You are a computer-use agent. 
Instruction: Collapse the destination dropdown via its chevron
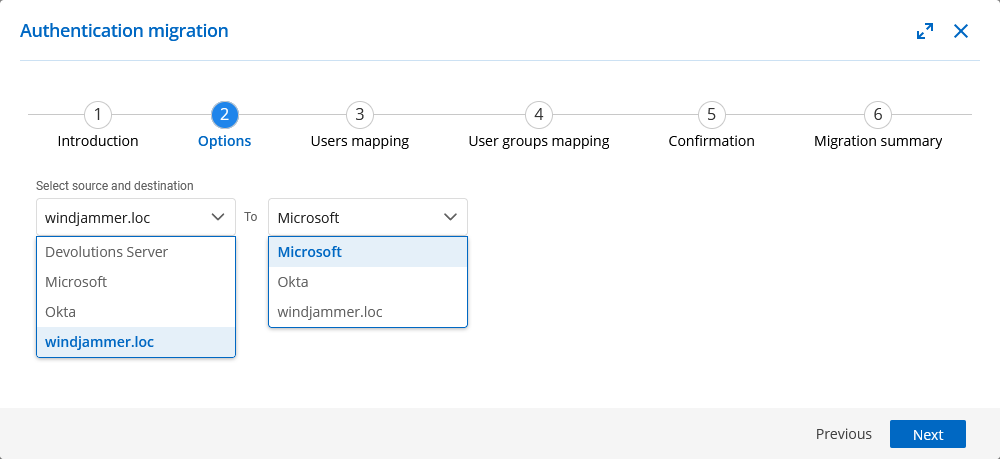450,217
